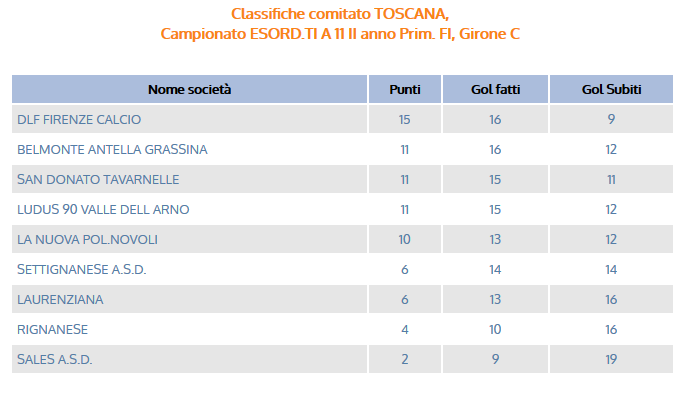
Task: Click the Gol Subiti column header
Action: point(611,89)
